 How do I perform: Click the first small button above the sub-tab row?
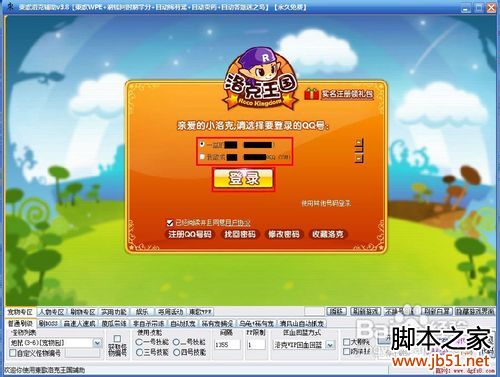(336, 311)
